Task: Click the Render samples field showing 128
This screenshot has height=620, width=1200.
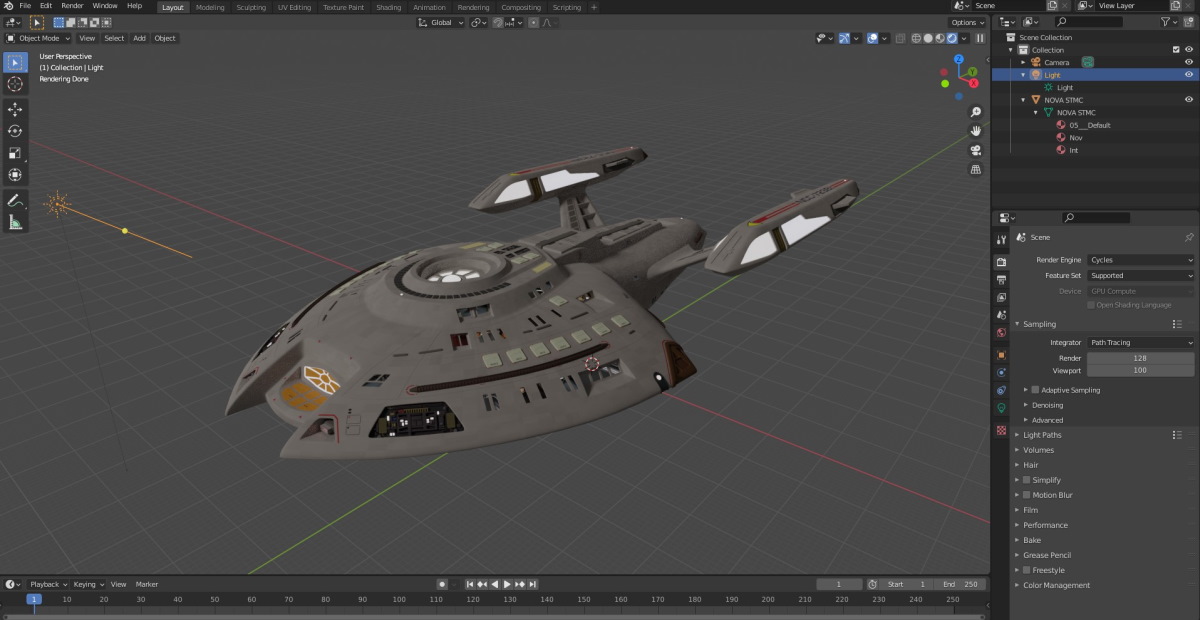Action: pyautogui.click(x=1141, y=357)
